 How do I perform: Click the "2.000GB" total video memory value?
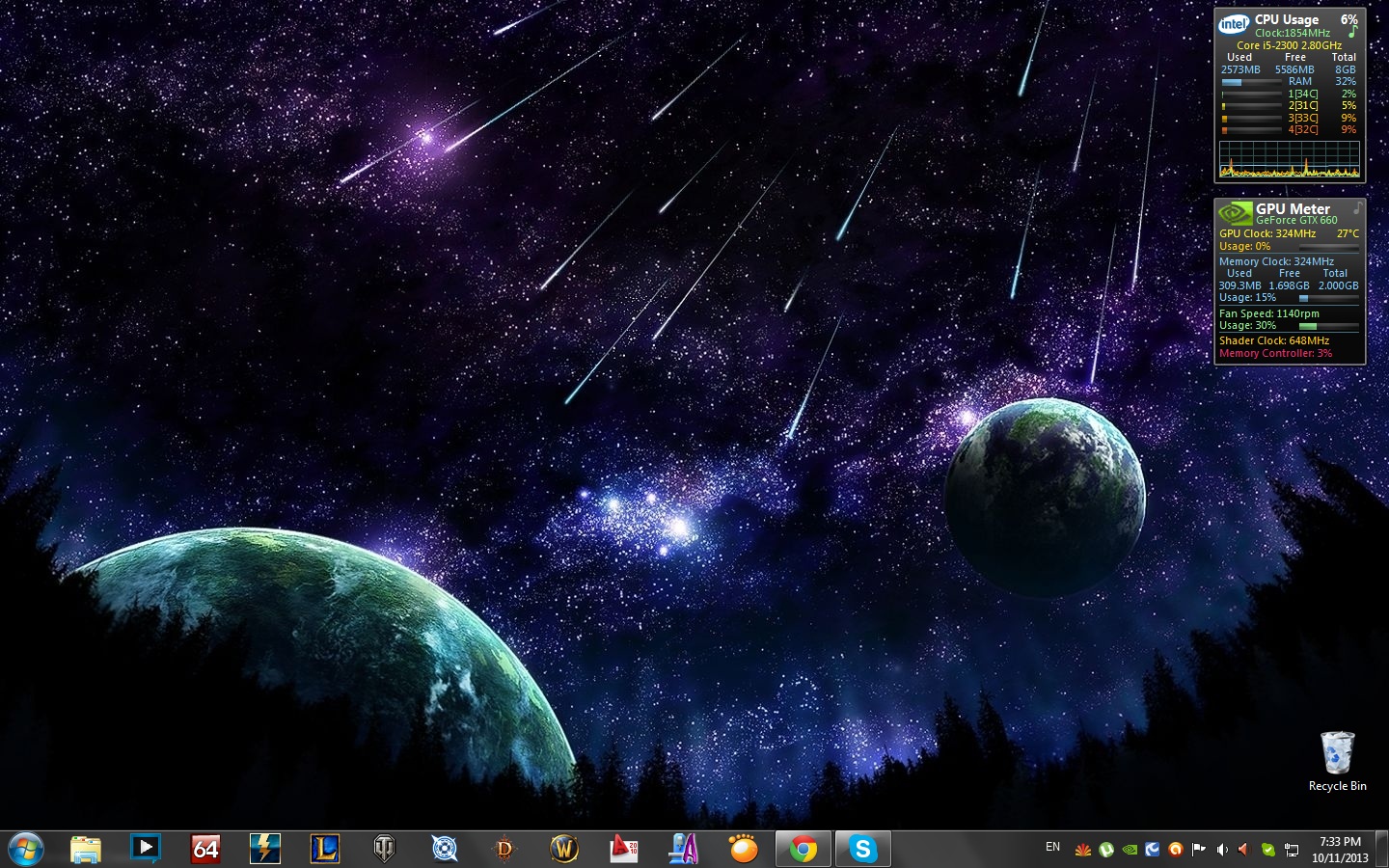click(x=1339, y=285)
